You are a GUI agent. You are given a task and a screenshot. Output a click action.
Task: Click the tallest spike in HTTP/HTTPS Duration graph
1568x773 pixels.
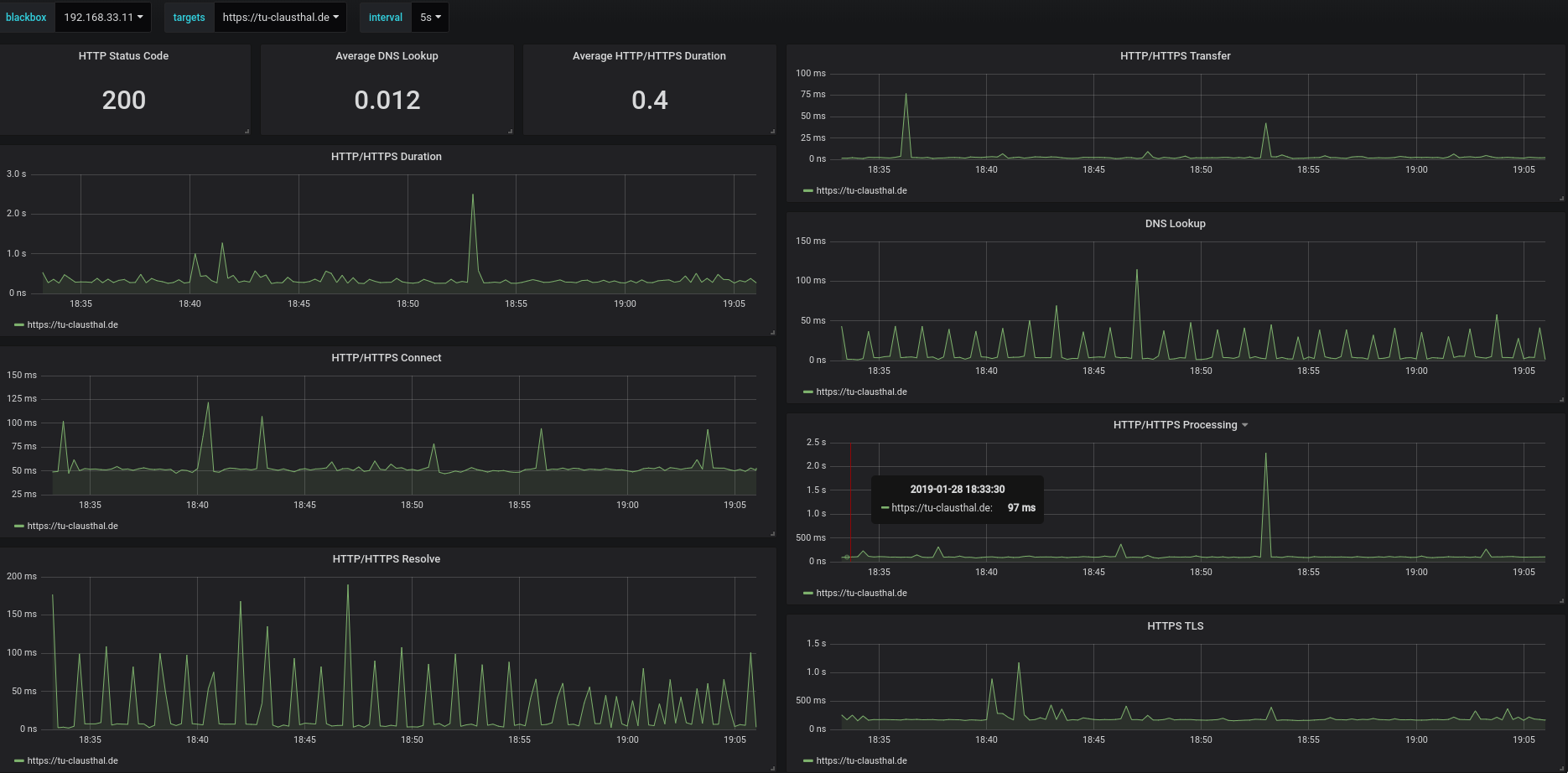pyautogui.click(x=473, y=195)
